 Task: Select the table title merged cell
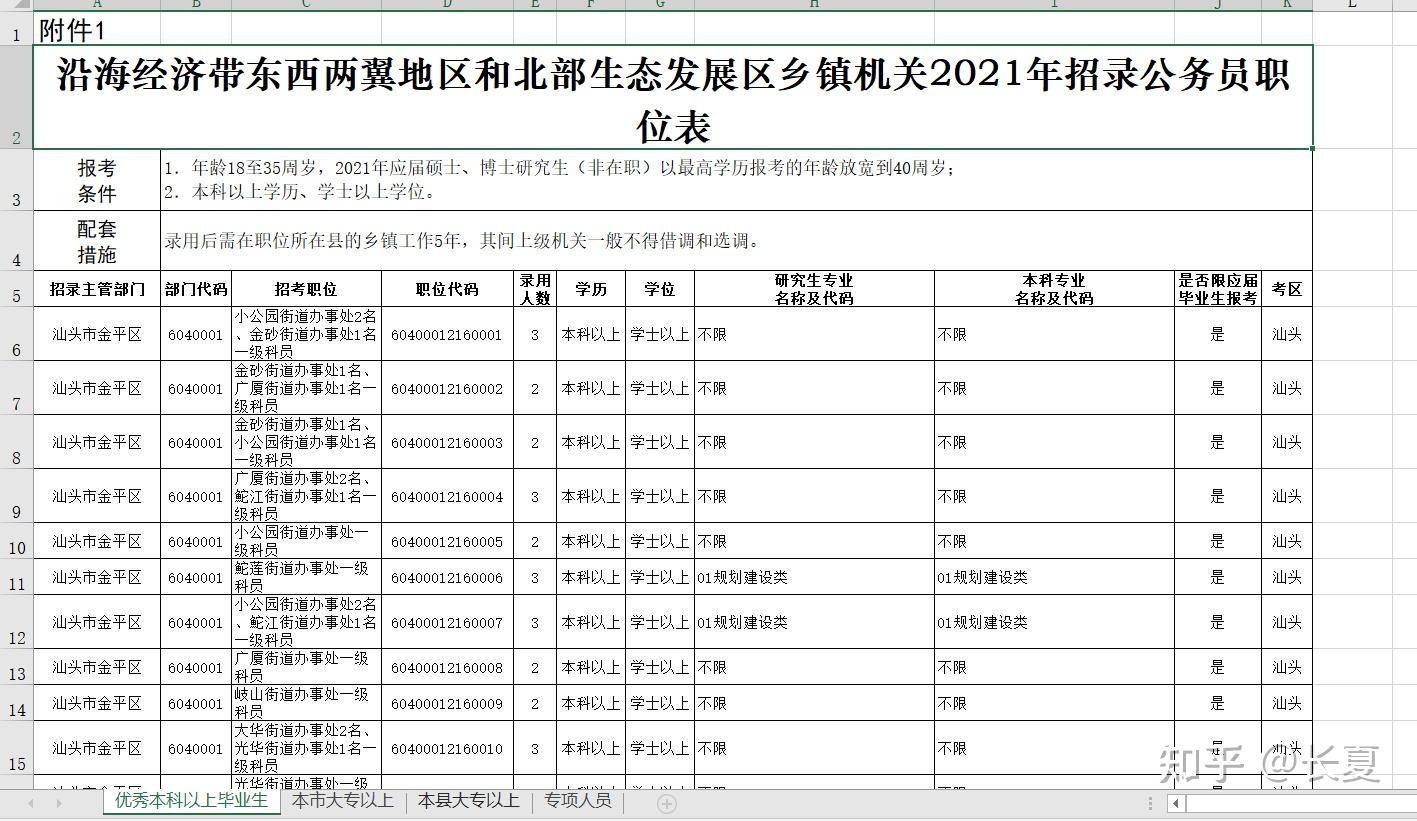pyautogui.click(x=673, y=98)
